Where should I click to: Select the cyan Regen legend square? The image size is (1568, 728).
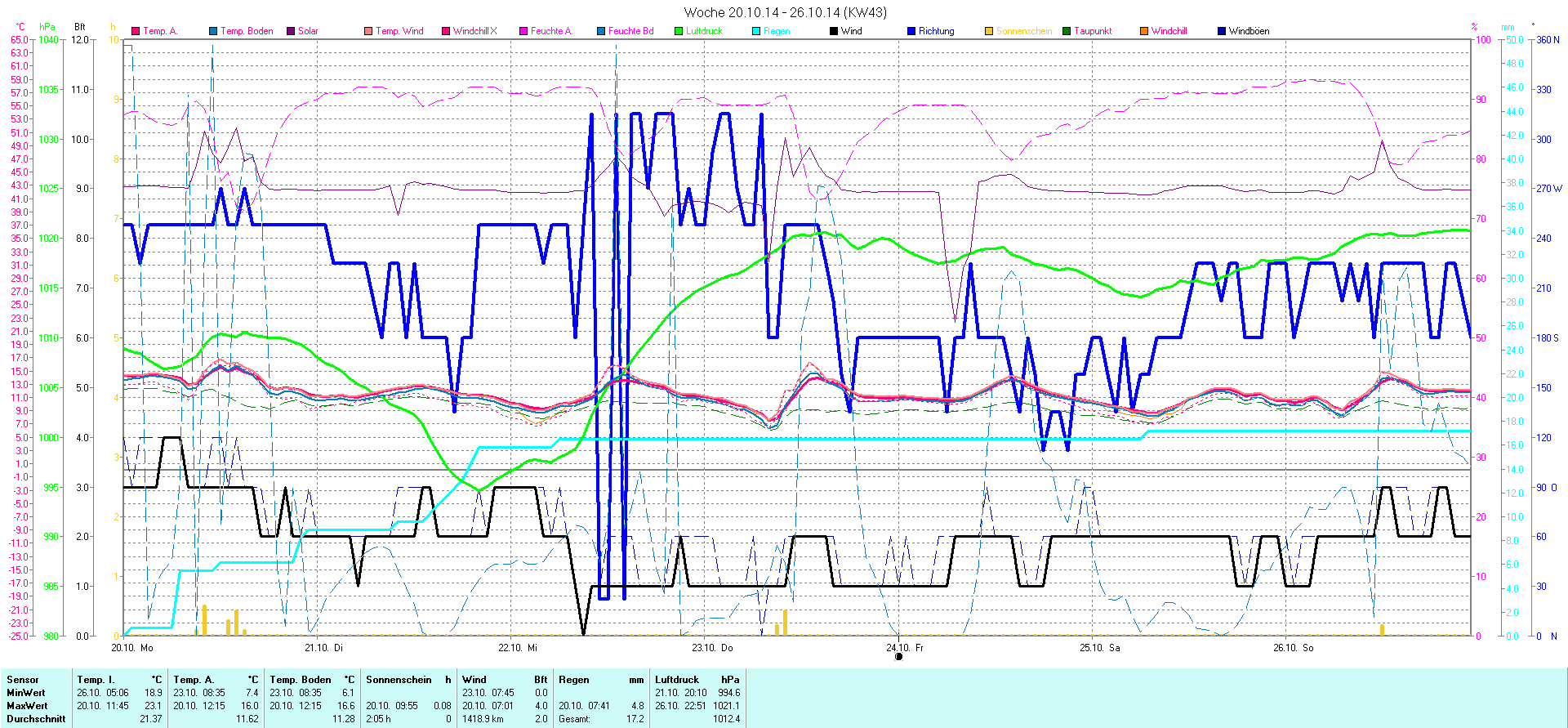point(756,31)
